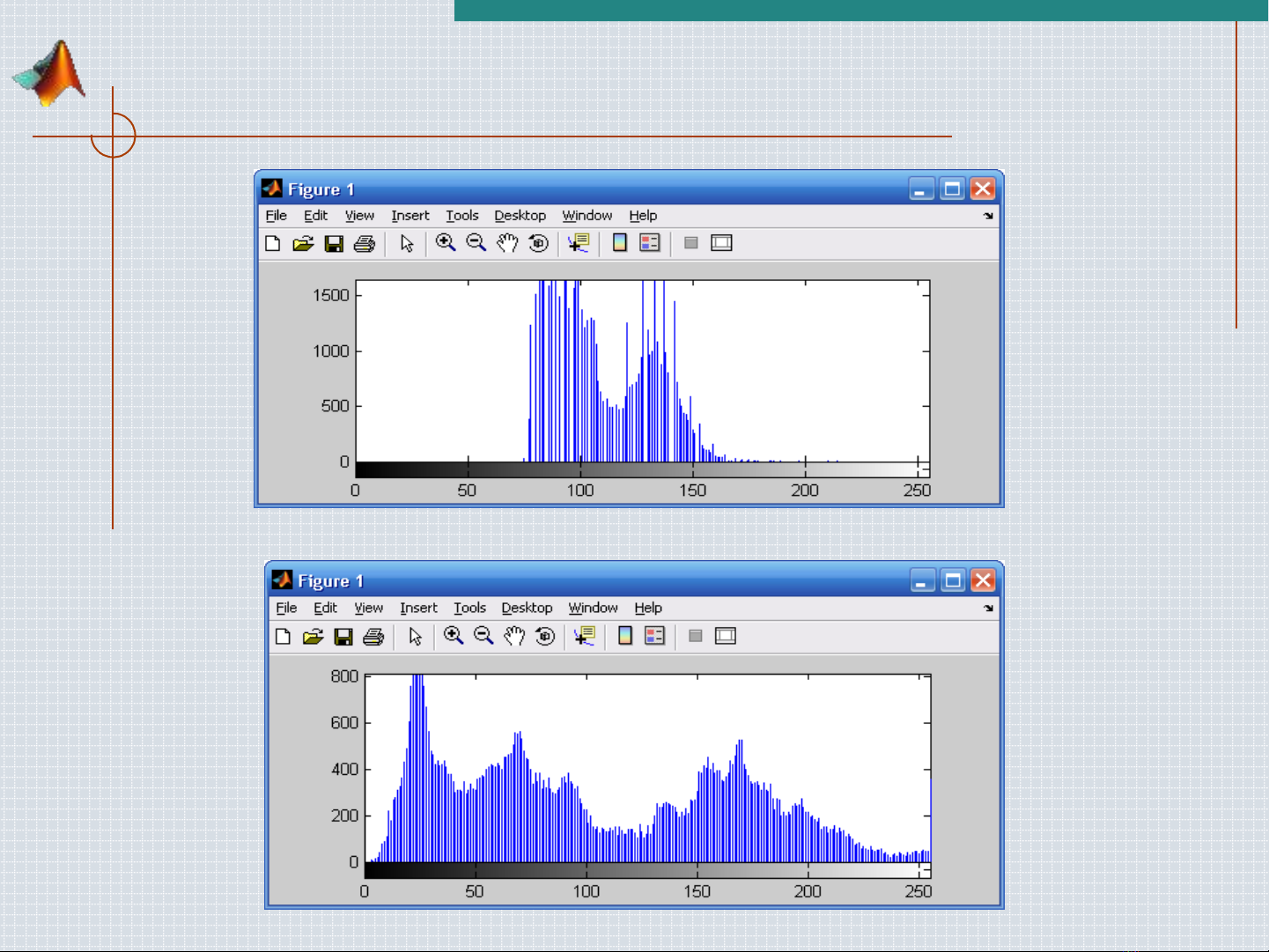Viewport: 1269px width, 952px height.
Task: Activate Data Cursor tool in lower figure window
Action: 583,636
